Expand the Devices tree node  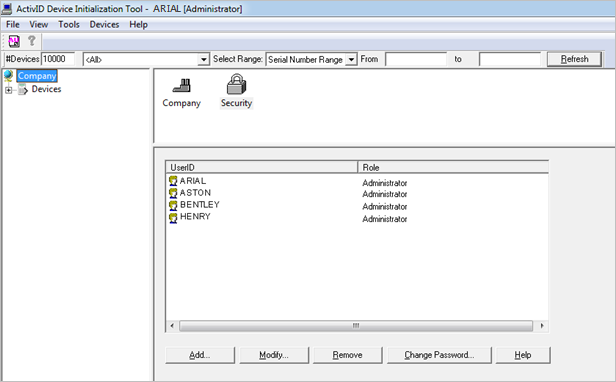8,90
